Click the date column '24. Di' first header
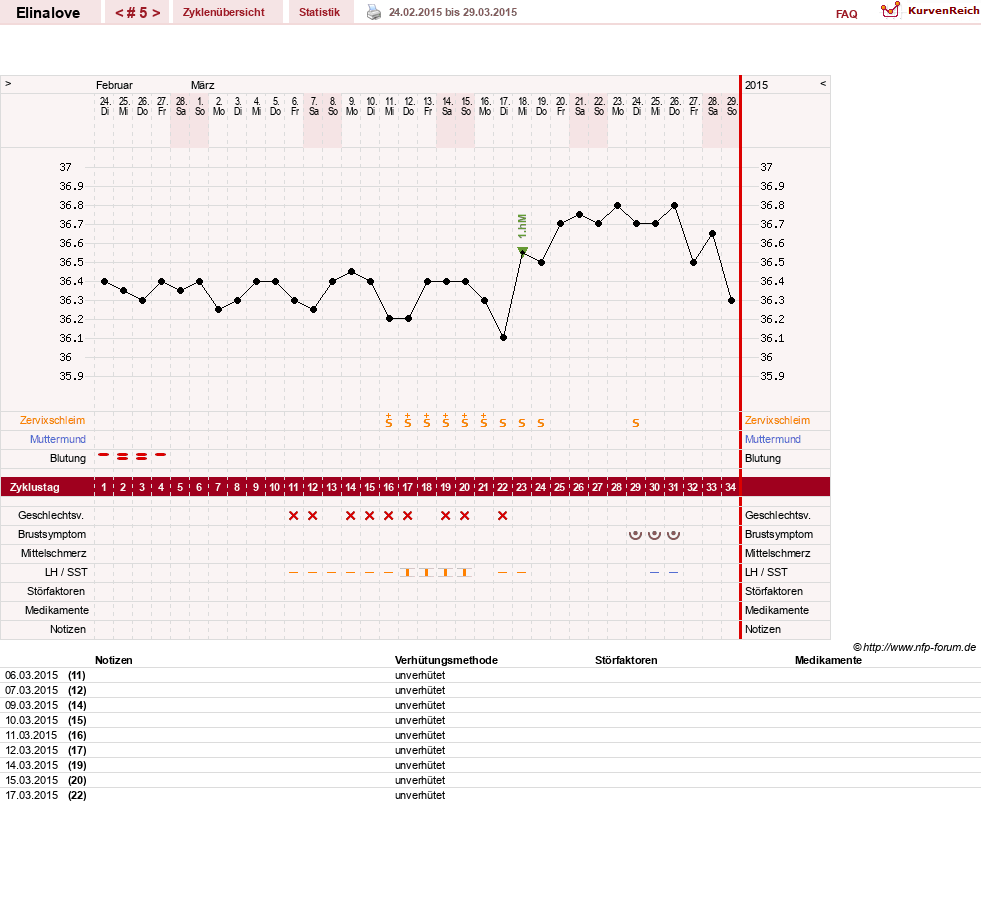The image size is (981, 919). [x=104, y=106]
